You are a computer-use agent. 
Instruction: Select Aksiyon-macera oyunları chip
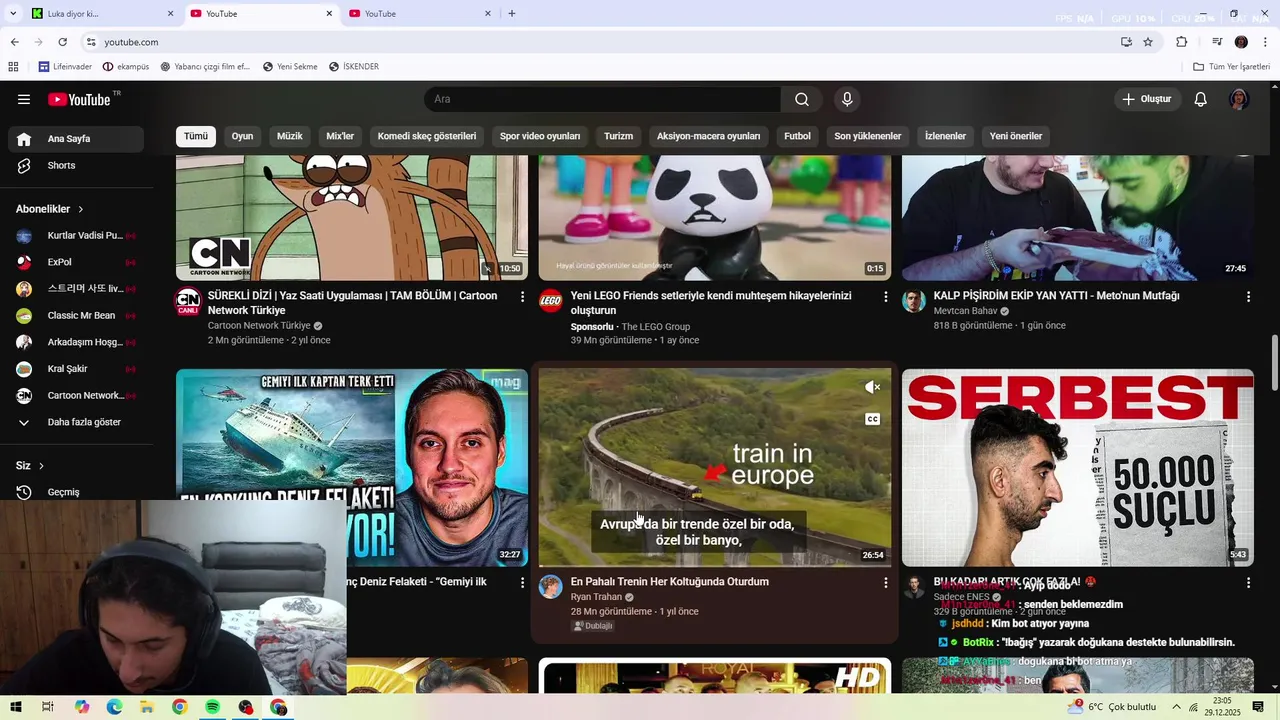tap(708, 136)
